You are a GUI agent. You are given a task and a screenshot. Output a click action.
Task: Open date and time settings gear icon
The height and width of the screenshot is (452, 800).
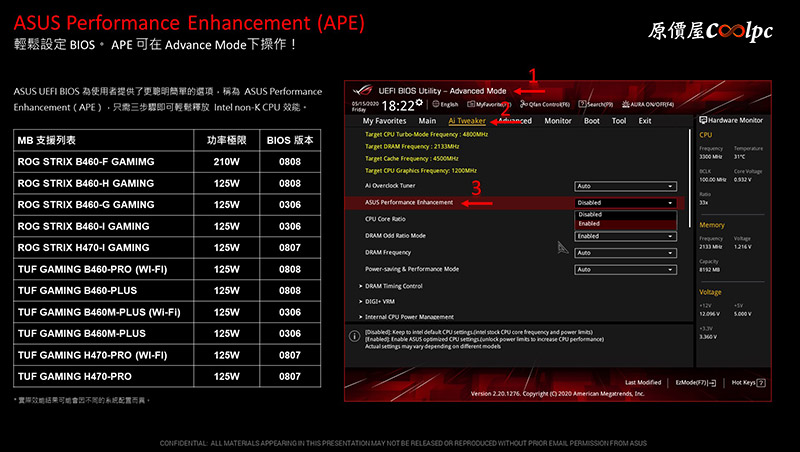tap(419, 103)
